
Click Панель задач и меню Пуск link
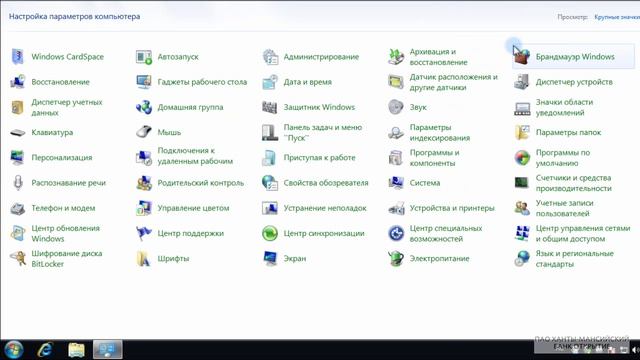click(x=322, y=133)
